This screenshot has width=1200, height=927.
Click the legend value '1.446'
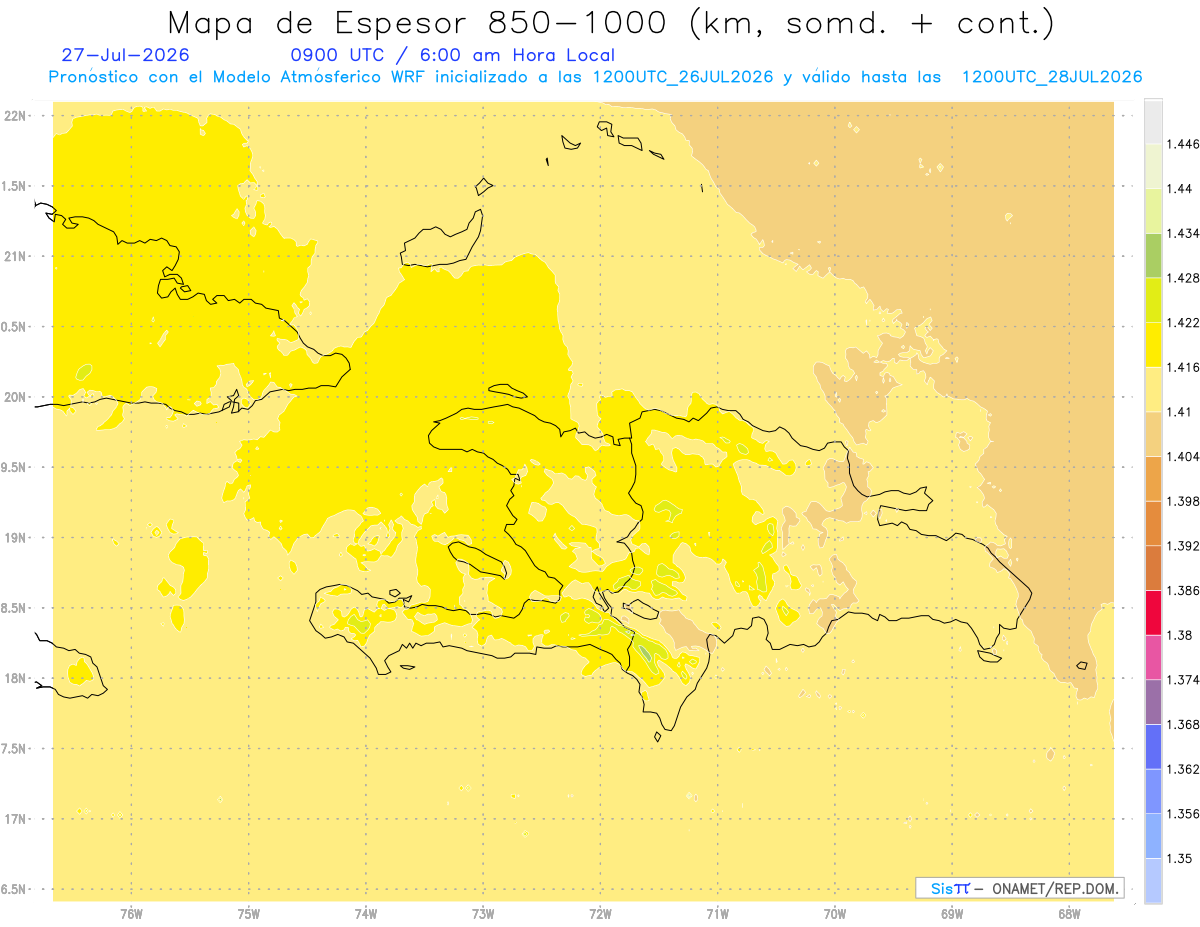1183,144
